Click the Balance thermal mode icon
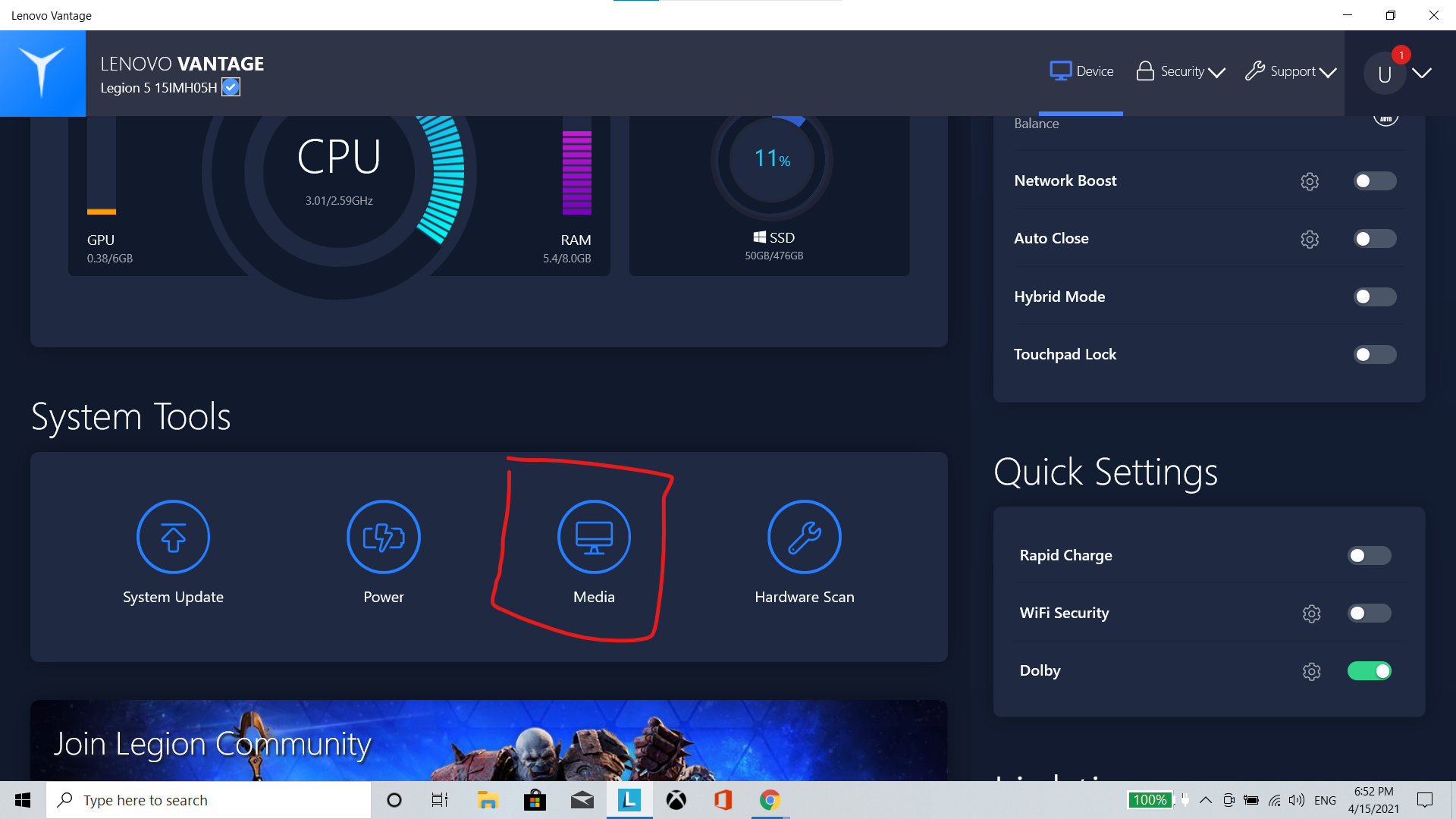1456x819 pixels. [1385, 119]
